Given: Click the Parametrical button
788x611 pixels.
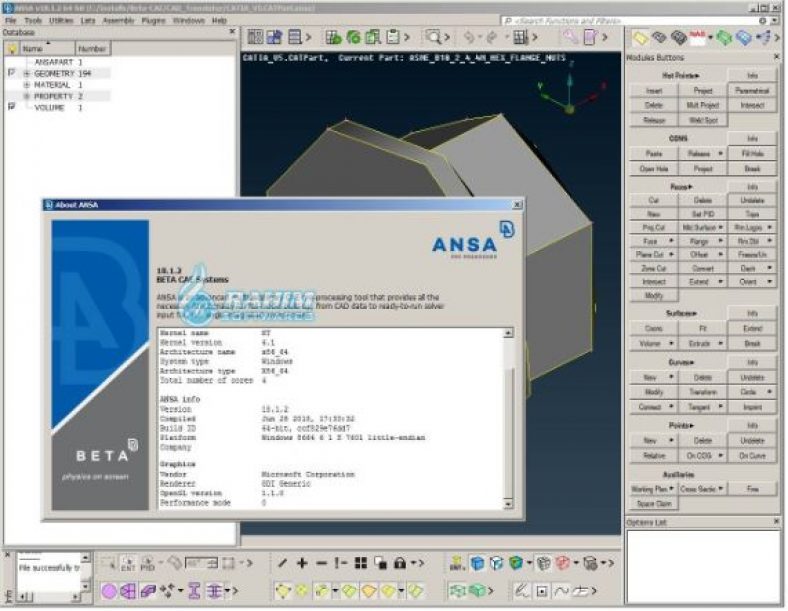Looking at the screenshot, I should tap(752, 90).
